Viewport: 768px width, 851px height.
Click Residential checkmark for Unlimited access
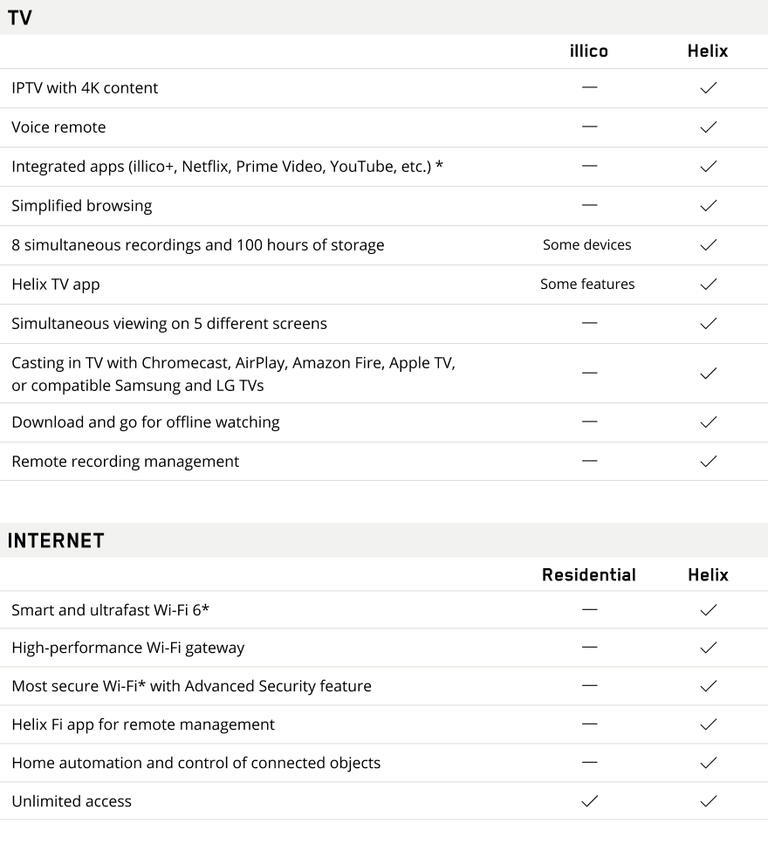(589, 801)
